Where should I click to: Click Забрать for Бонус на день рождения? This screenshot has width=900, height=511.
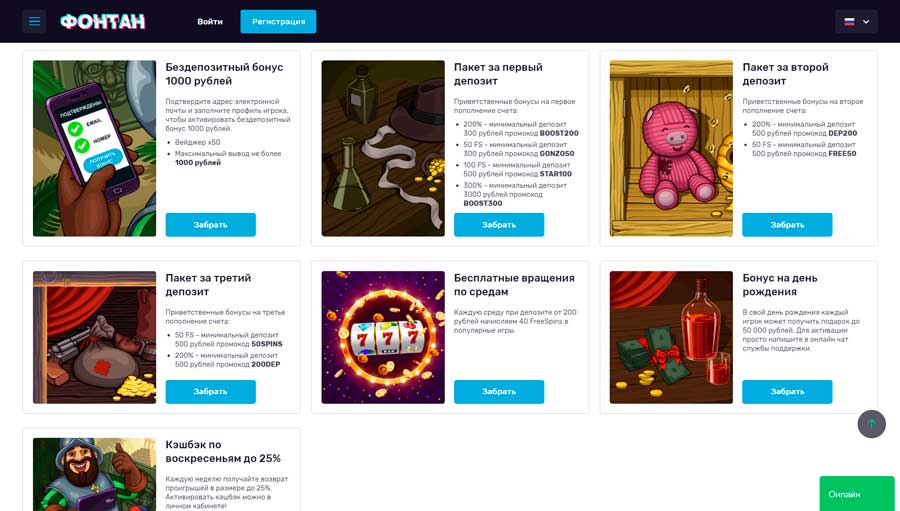pos(787,392)
